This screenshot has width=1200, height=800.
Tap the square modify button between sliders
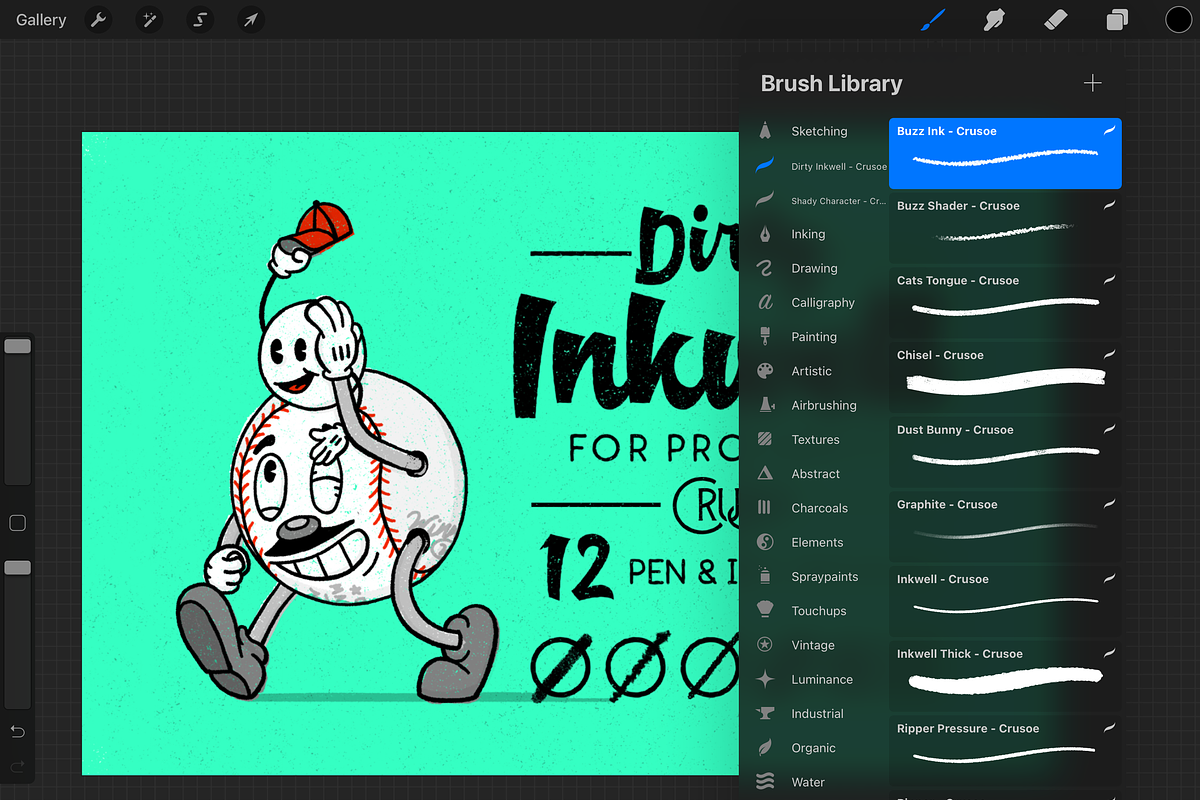point(17,523)
